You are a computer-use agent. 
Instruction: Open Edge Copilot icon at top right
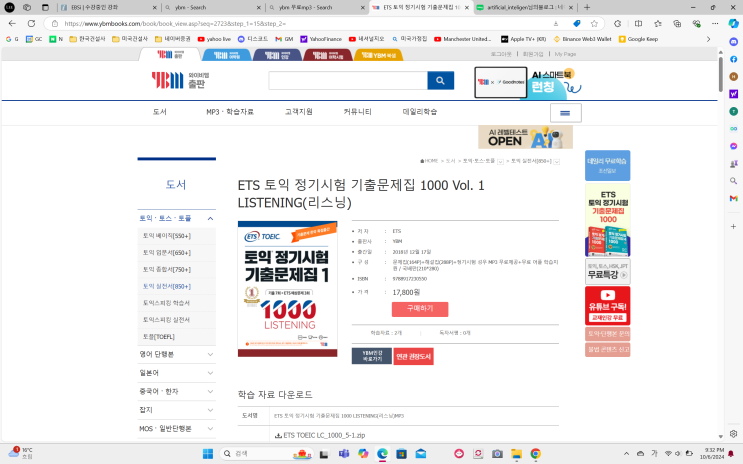[x=734, y=23]
